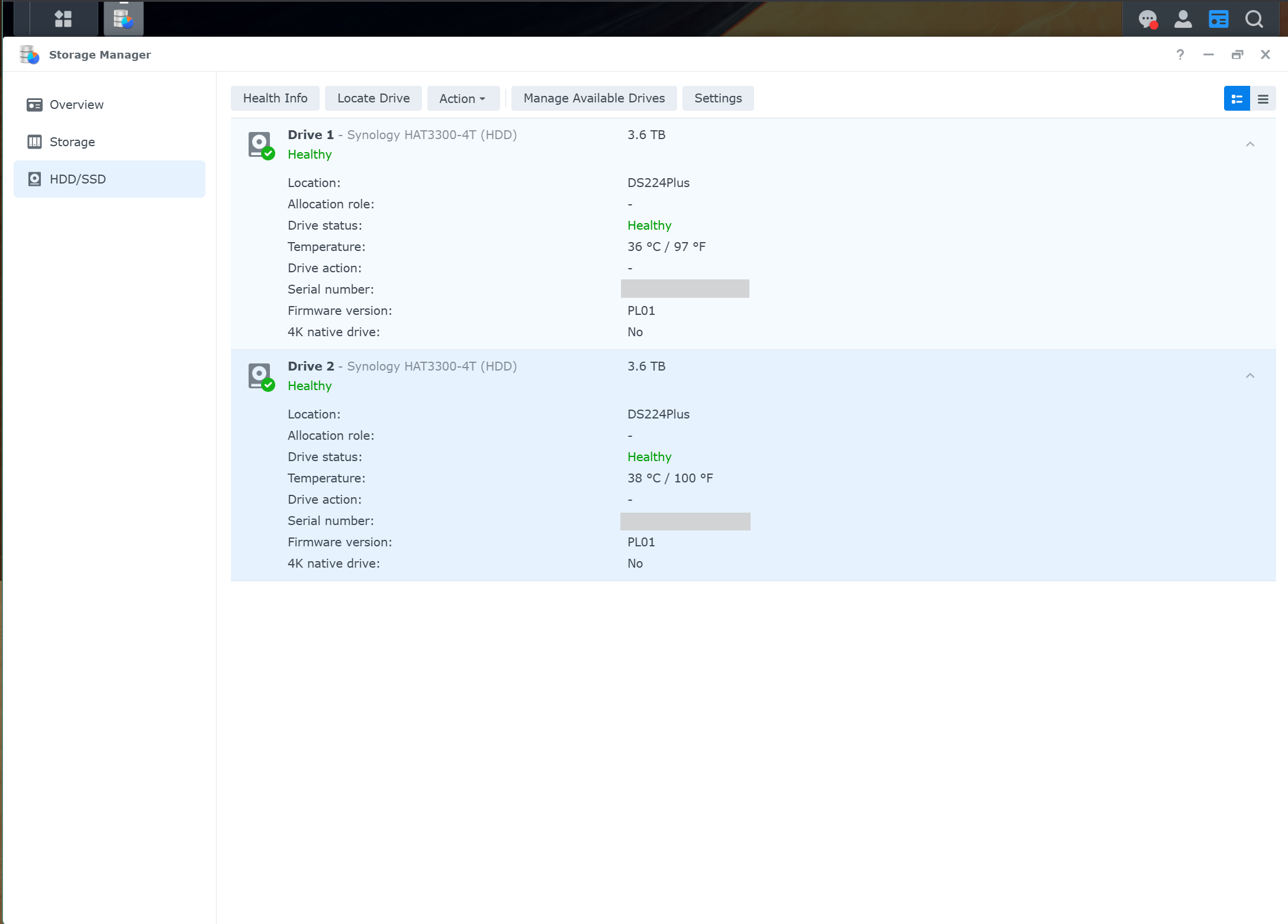Click Drive 2 temperature 38 °C / 100 °F
This screenshot has height=924, width=1288.
(670, 478)
